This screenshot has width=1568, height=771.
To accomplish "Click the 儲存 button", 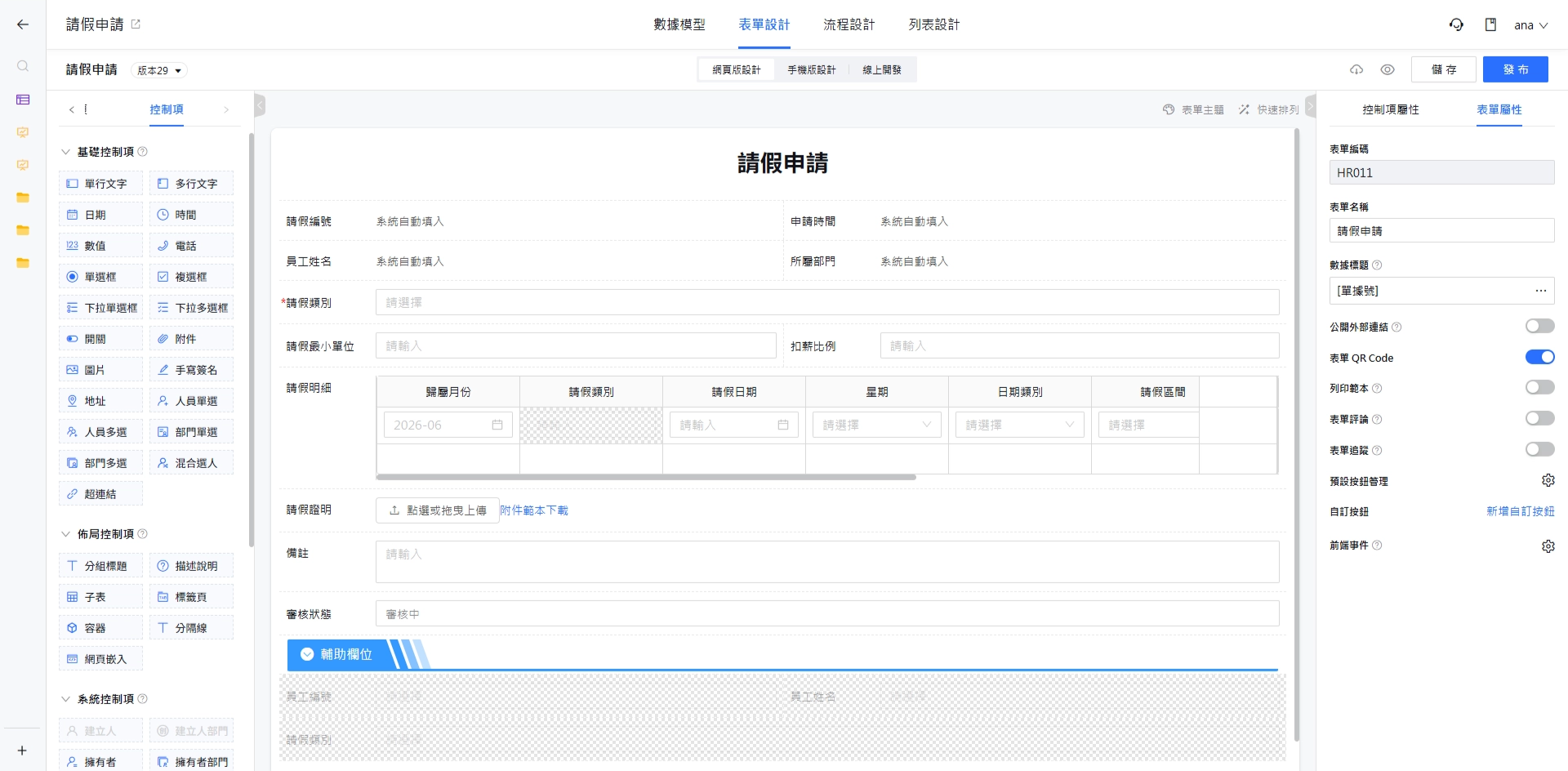I will click(x=1443, y=69).
